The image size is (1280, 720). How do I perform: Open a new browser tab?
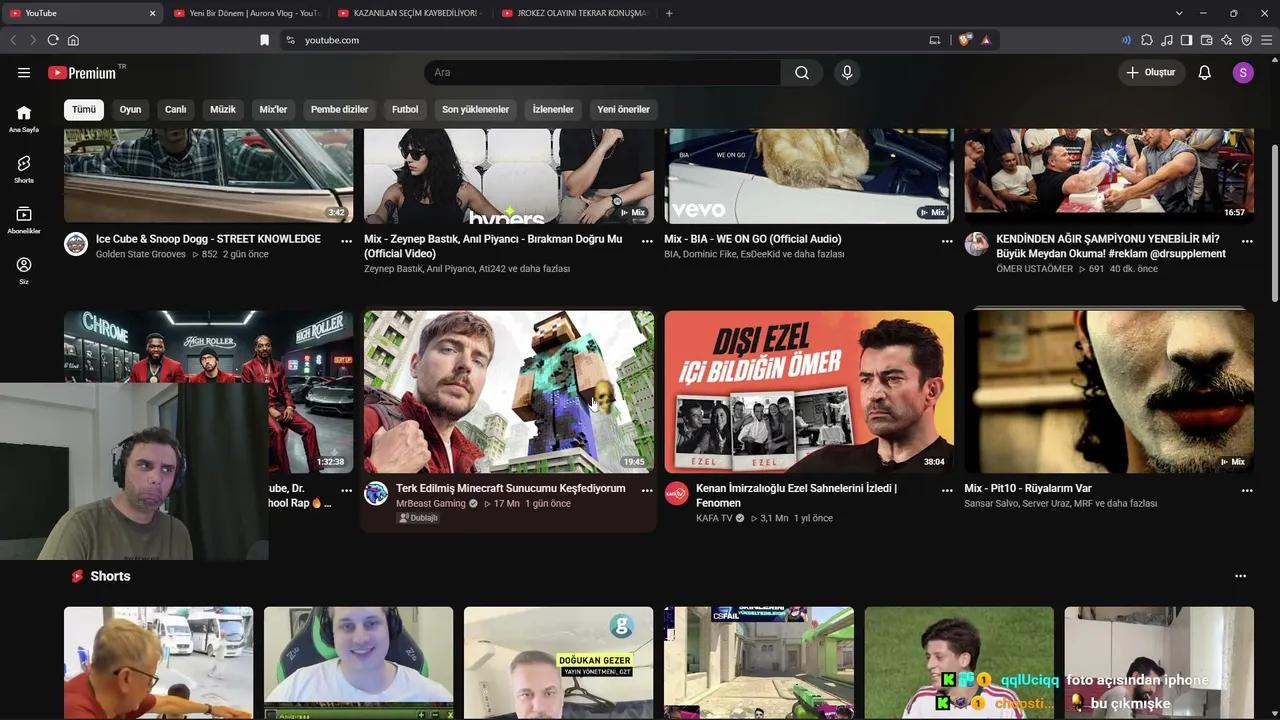(x=669, y=13)
